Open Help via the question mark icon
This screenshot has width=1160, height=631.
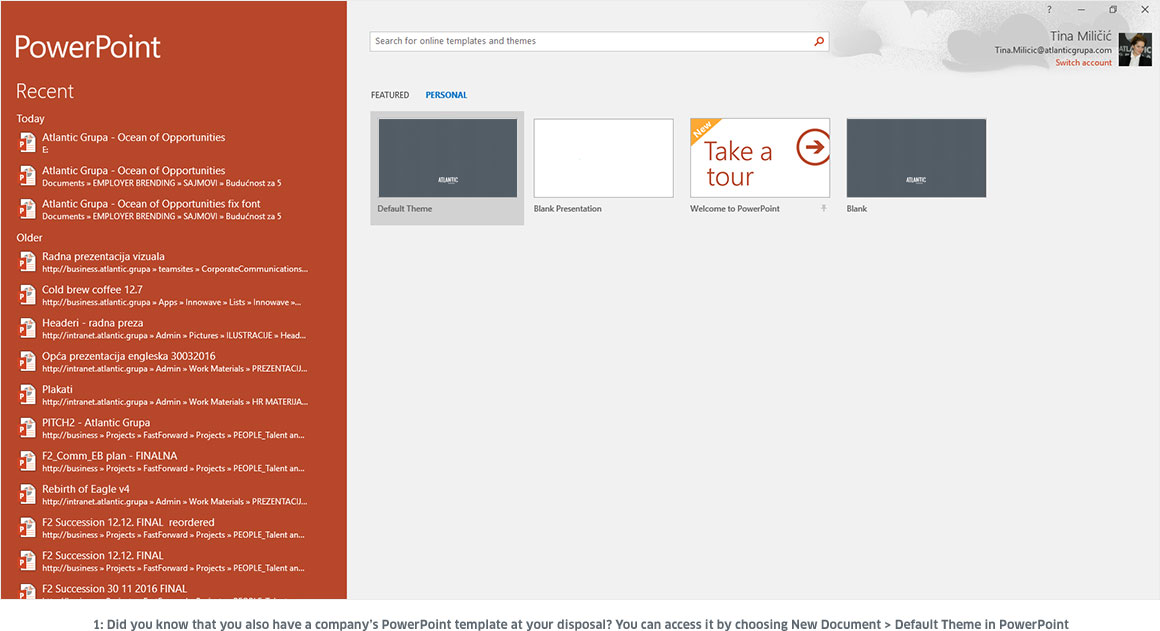(x=1048, y=9)
